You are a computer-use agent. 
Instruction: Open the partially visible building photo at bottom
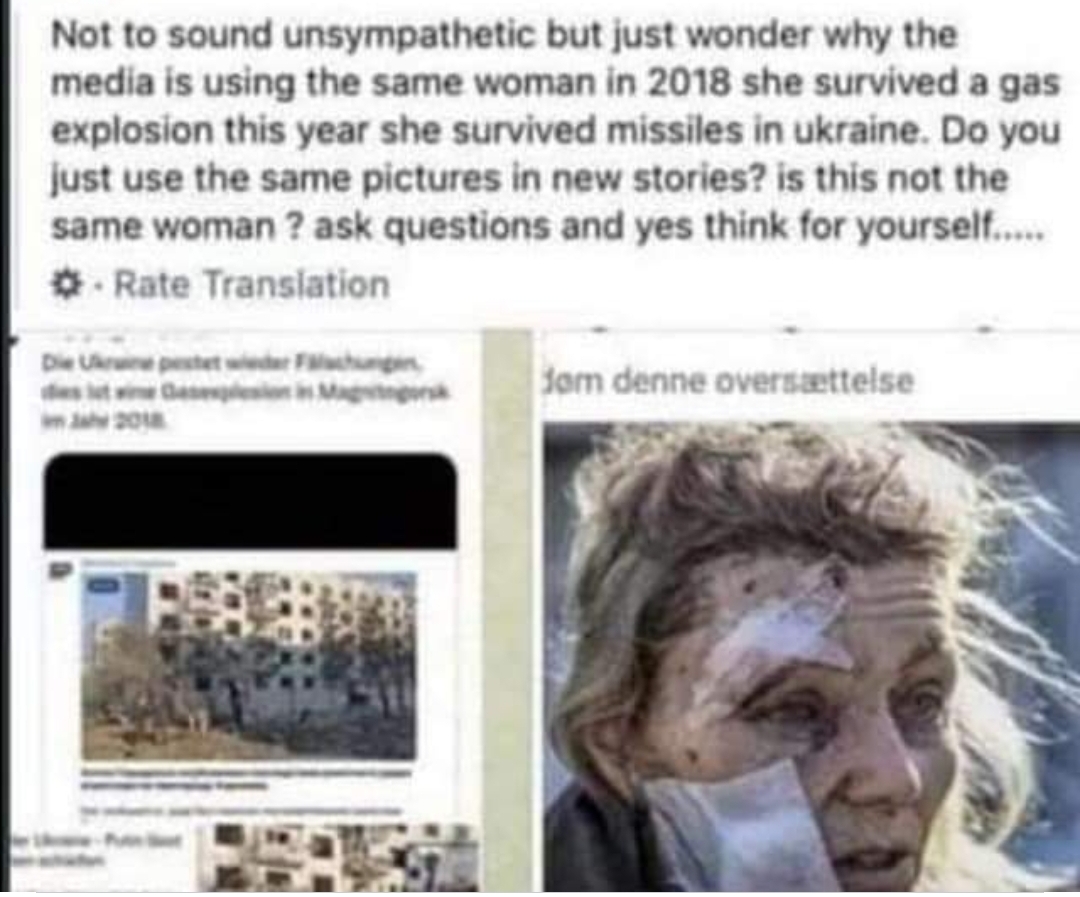coord(338,857)
